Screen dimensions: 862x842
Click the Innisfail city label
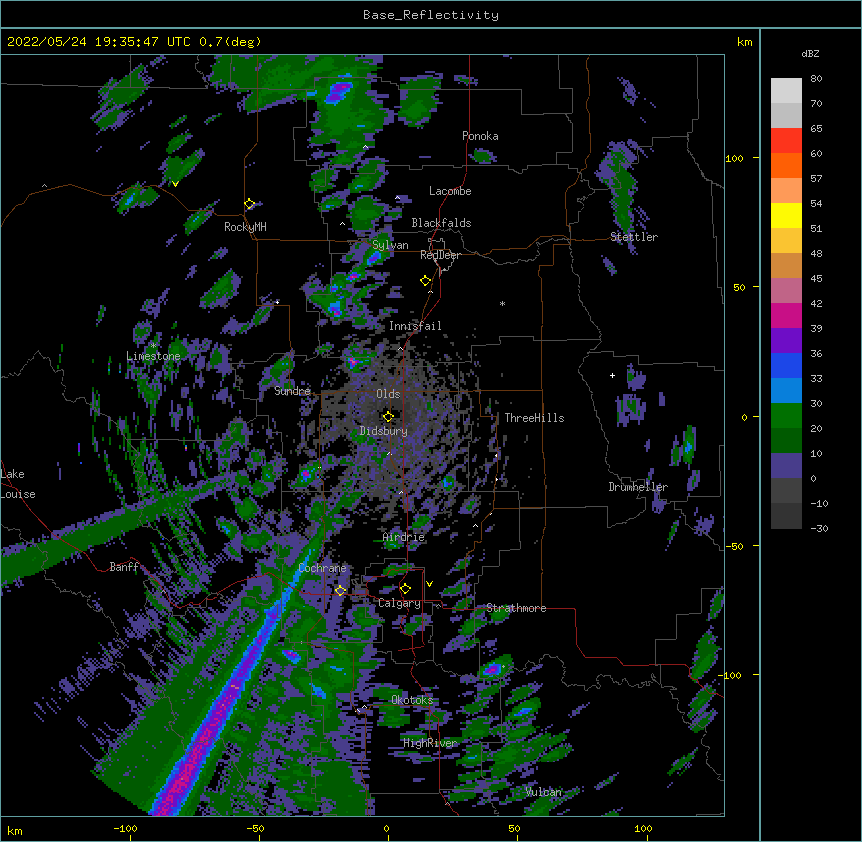415,326
